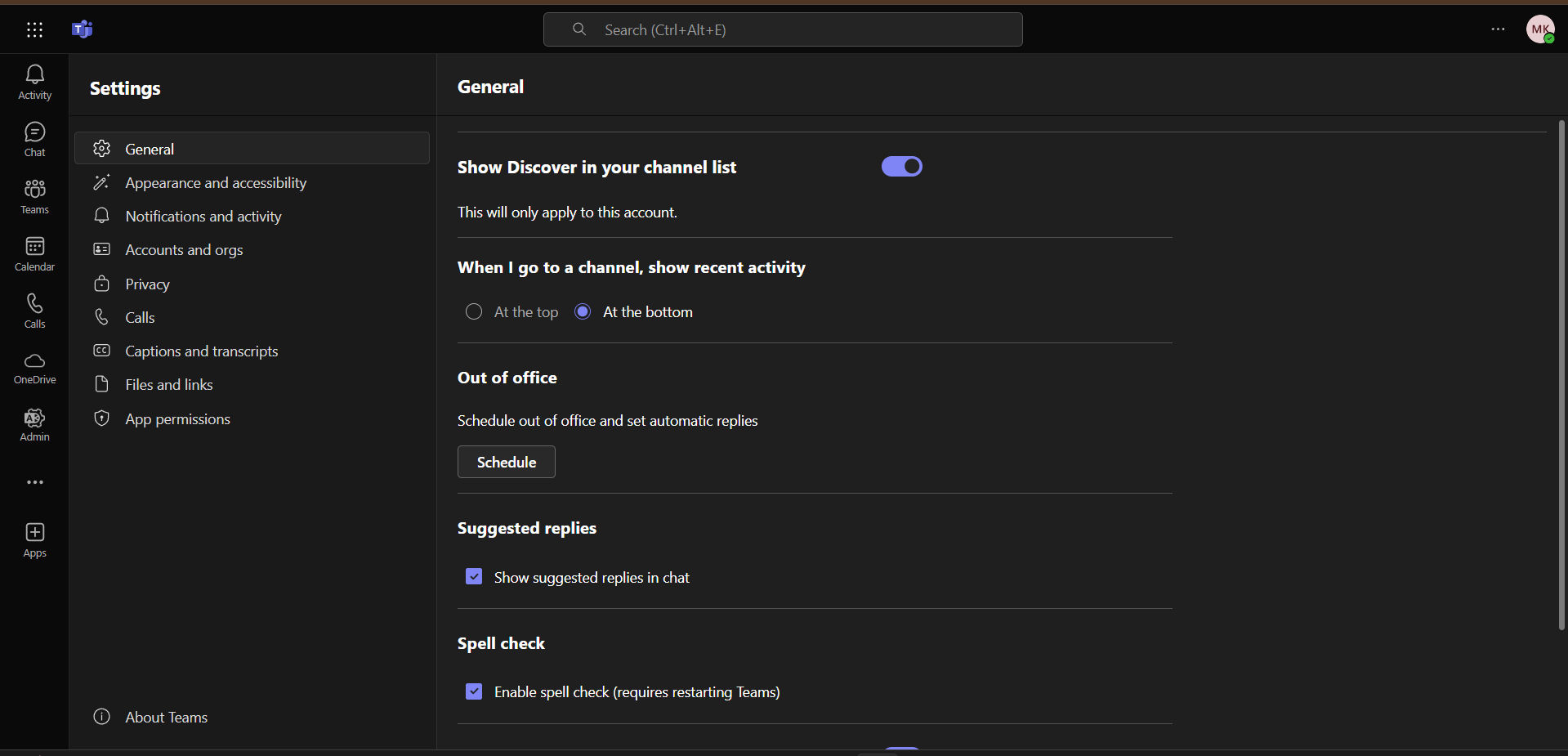Open more apps menu in sidebar
Image resolution: width=1568 pixels, height=756 pixels.
34,482
